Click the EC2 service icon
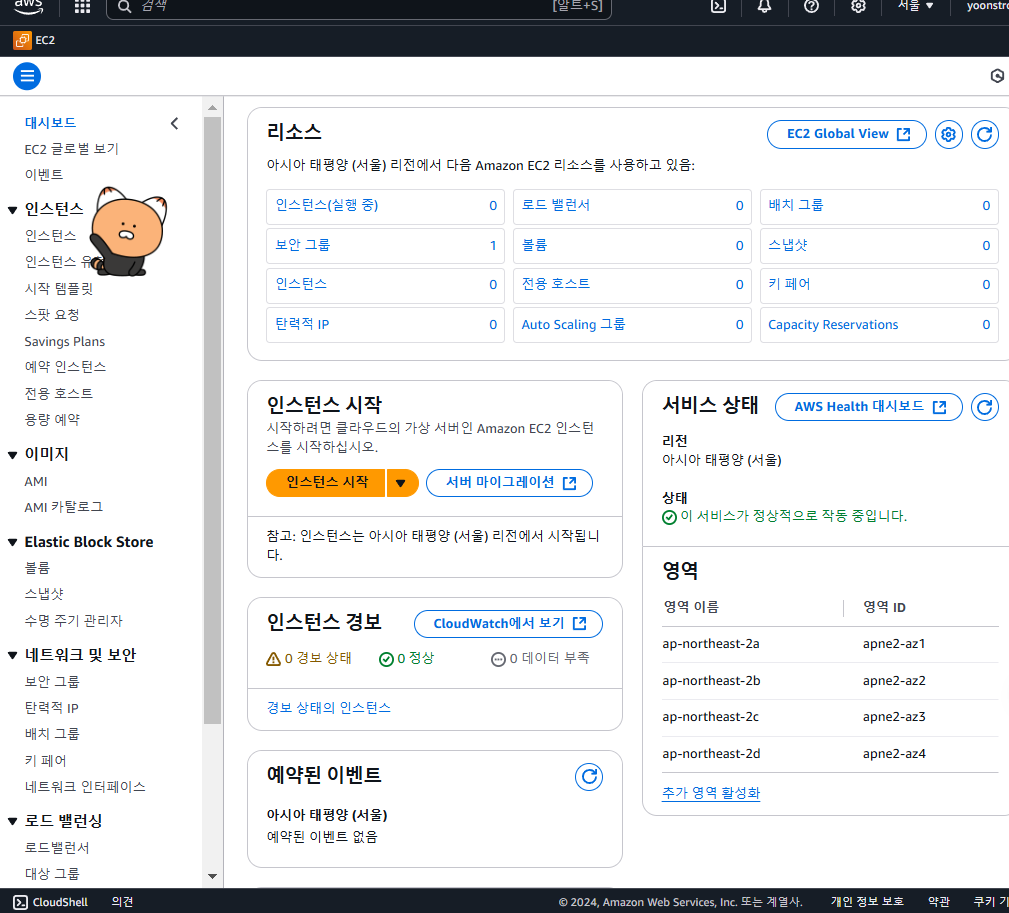This screenshot has height=913, width=1009. (x=22, y=40)
